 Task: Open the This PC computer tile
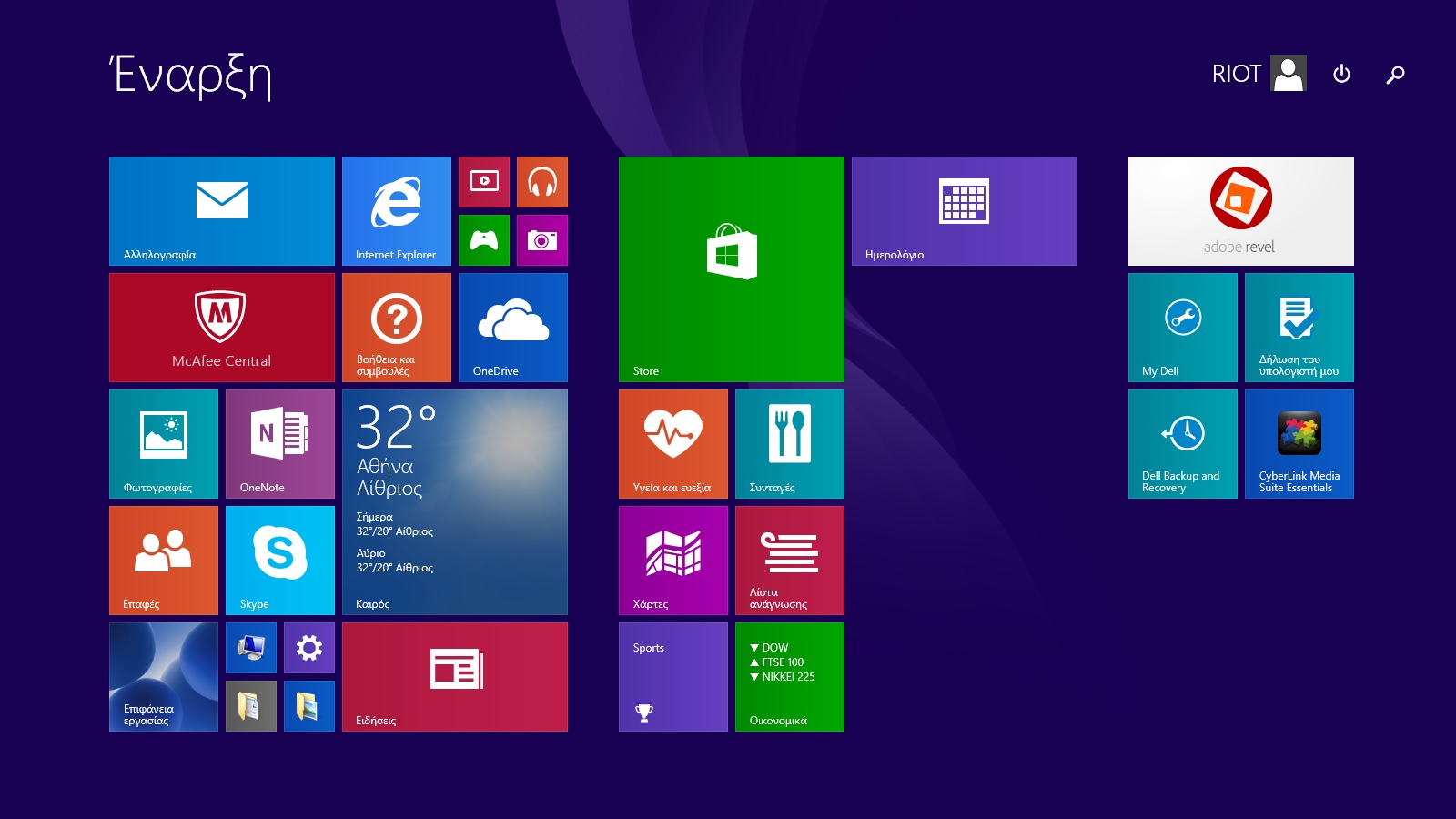click(251, 648)
